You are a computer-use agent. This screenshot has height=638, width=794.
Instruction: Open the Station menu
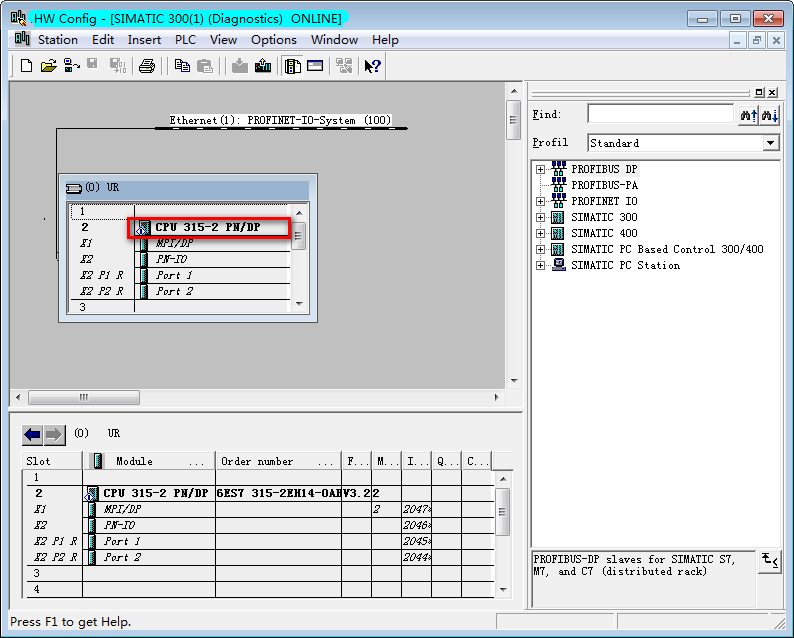(x=58, y=39)
